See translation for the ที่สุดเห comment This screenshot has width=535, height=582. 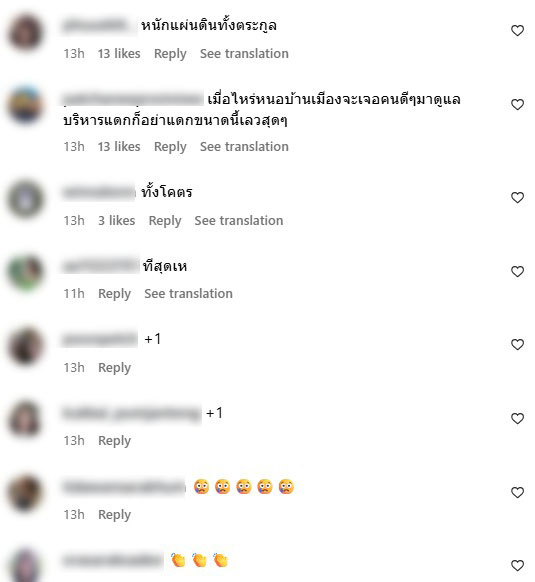tap(188, 294)
